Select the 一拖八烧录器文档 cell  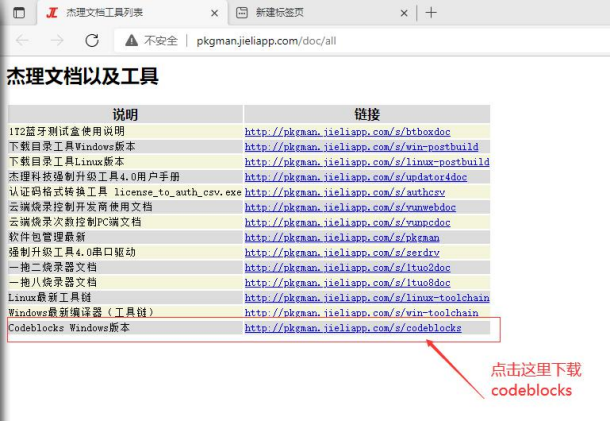click(125, 283)
